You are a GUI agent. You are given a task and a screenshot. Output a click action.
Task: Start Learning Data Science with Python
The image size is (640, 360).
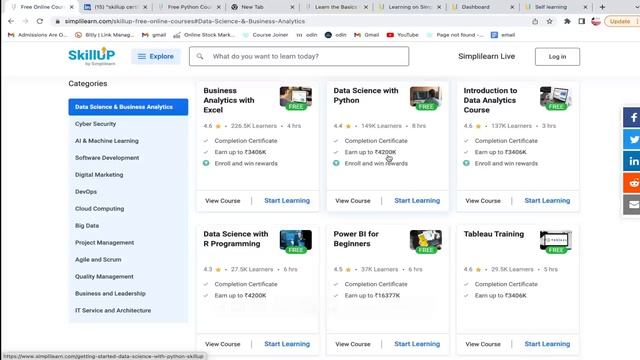pos(417,200)
